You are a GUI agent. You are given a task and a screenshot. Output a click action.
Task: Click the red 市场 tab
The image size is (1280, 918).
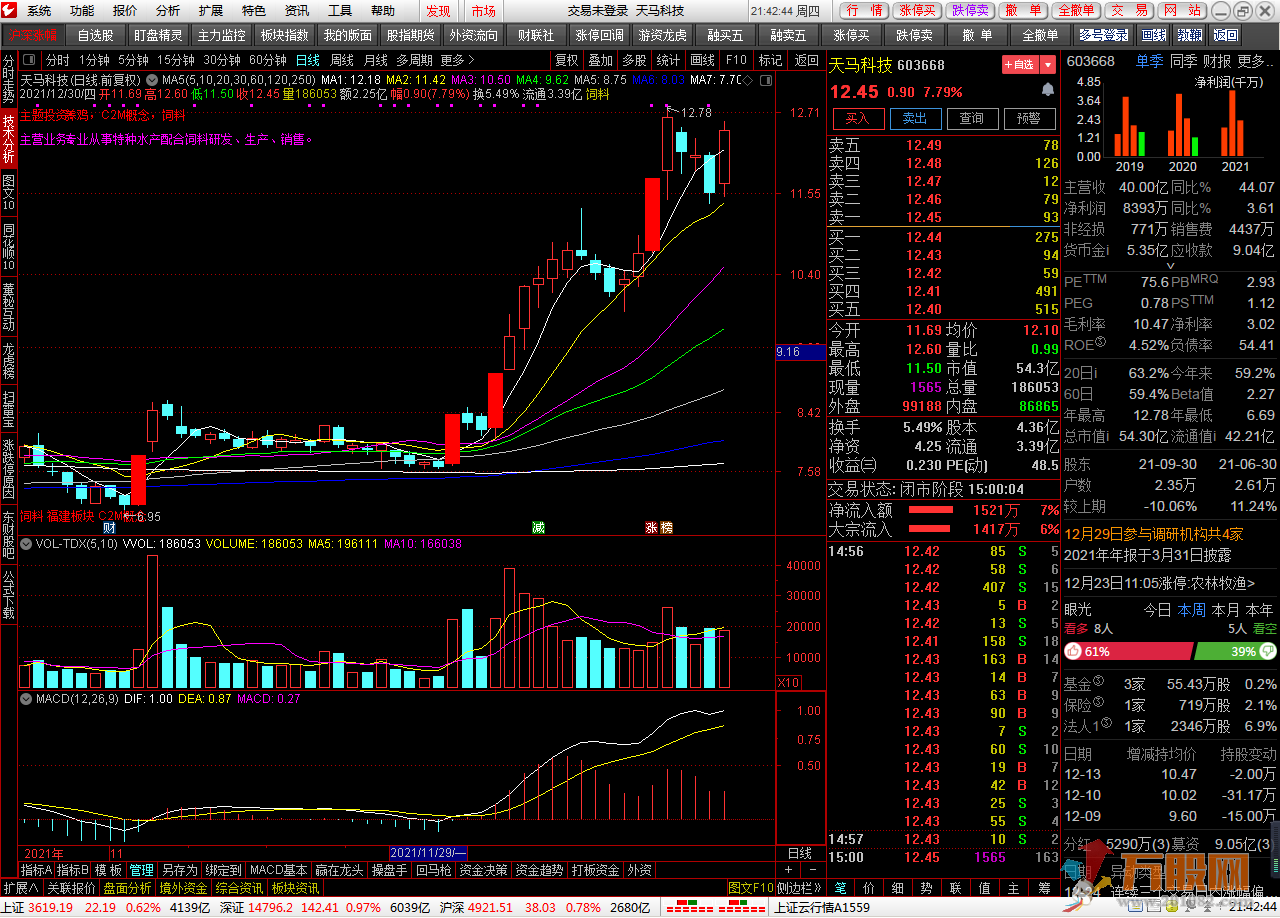[484, 10]
